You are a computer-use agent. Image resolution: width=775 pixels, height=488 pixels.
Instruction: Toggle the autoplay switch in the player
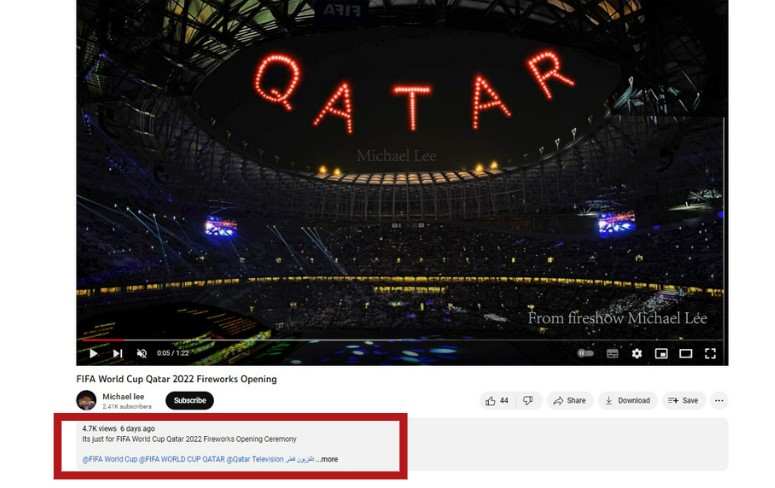586,354
